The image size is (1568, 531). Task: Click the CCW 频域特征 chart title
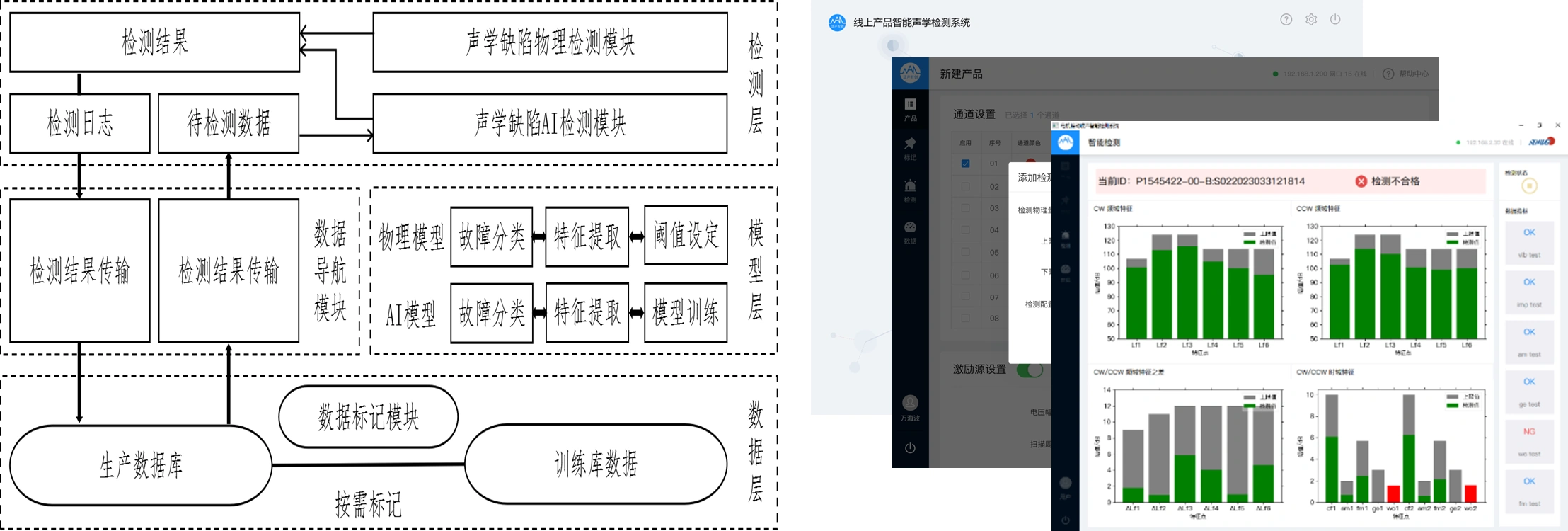[x=1318, y=209]
